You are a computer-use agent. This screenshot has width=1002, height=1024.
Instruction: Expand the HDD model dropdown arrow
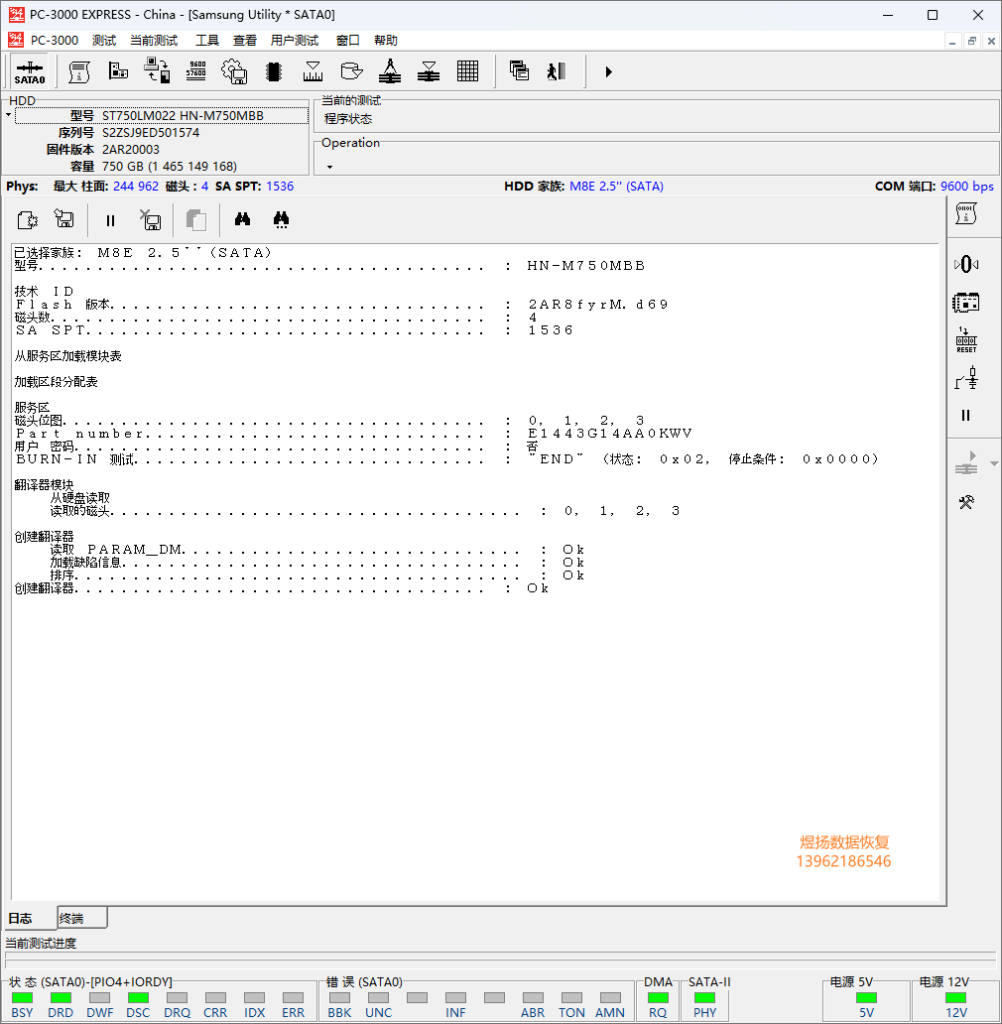point(8,116)
